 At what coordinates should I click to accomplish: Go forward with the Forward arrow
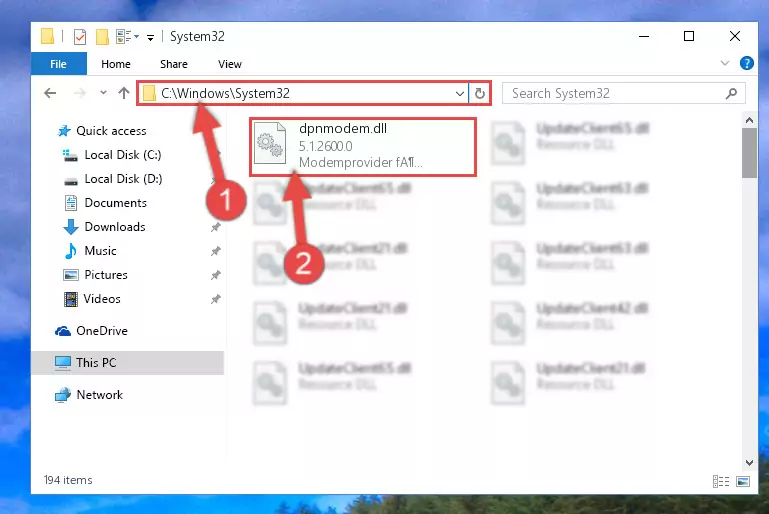(79, 93)
